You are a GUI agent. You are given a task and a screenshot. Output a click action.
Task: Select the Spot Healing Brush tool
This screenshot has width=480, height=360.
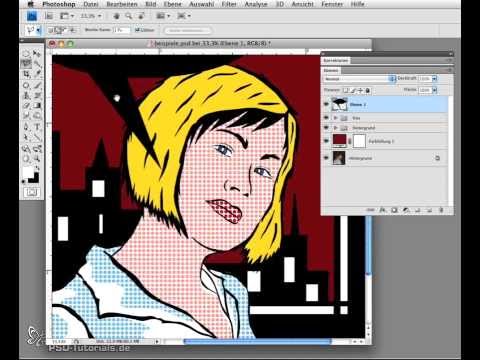click(26, 85)
